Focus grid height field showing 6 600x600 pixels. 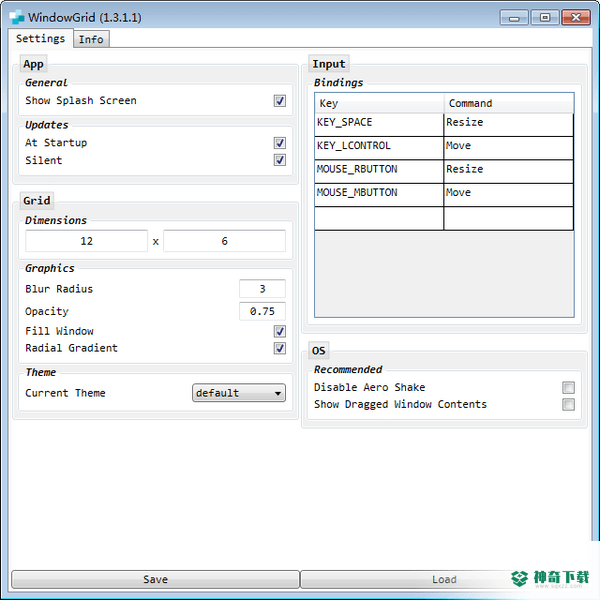225,241
